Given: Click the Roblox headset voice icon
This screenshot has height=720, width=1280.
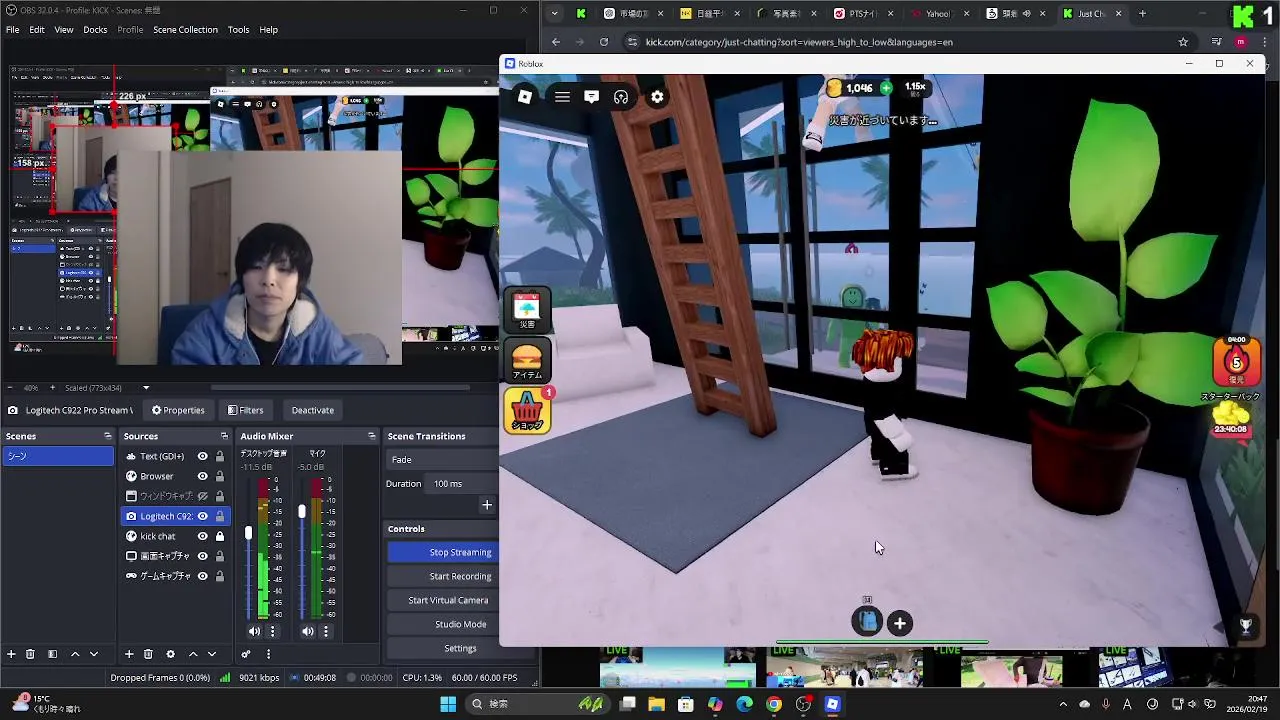Looking at the screenshot, I should pyautogui.click(x=621, y=97).
